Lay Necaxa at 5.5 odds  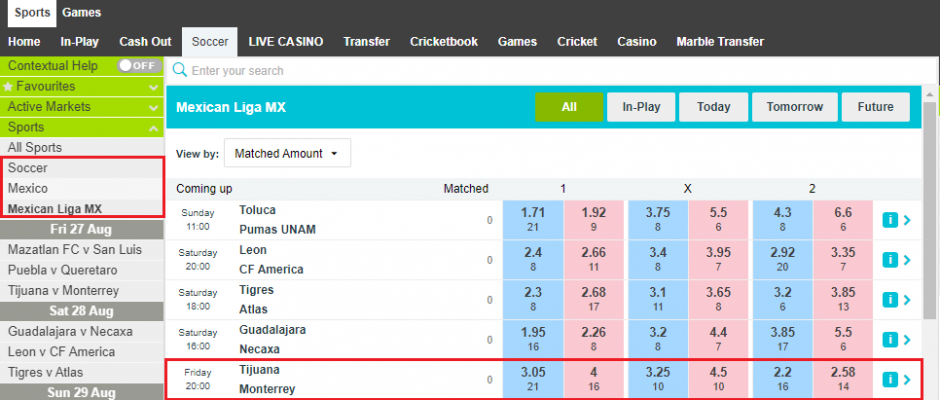tap(843, 339)
